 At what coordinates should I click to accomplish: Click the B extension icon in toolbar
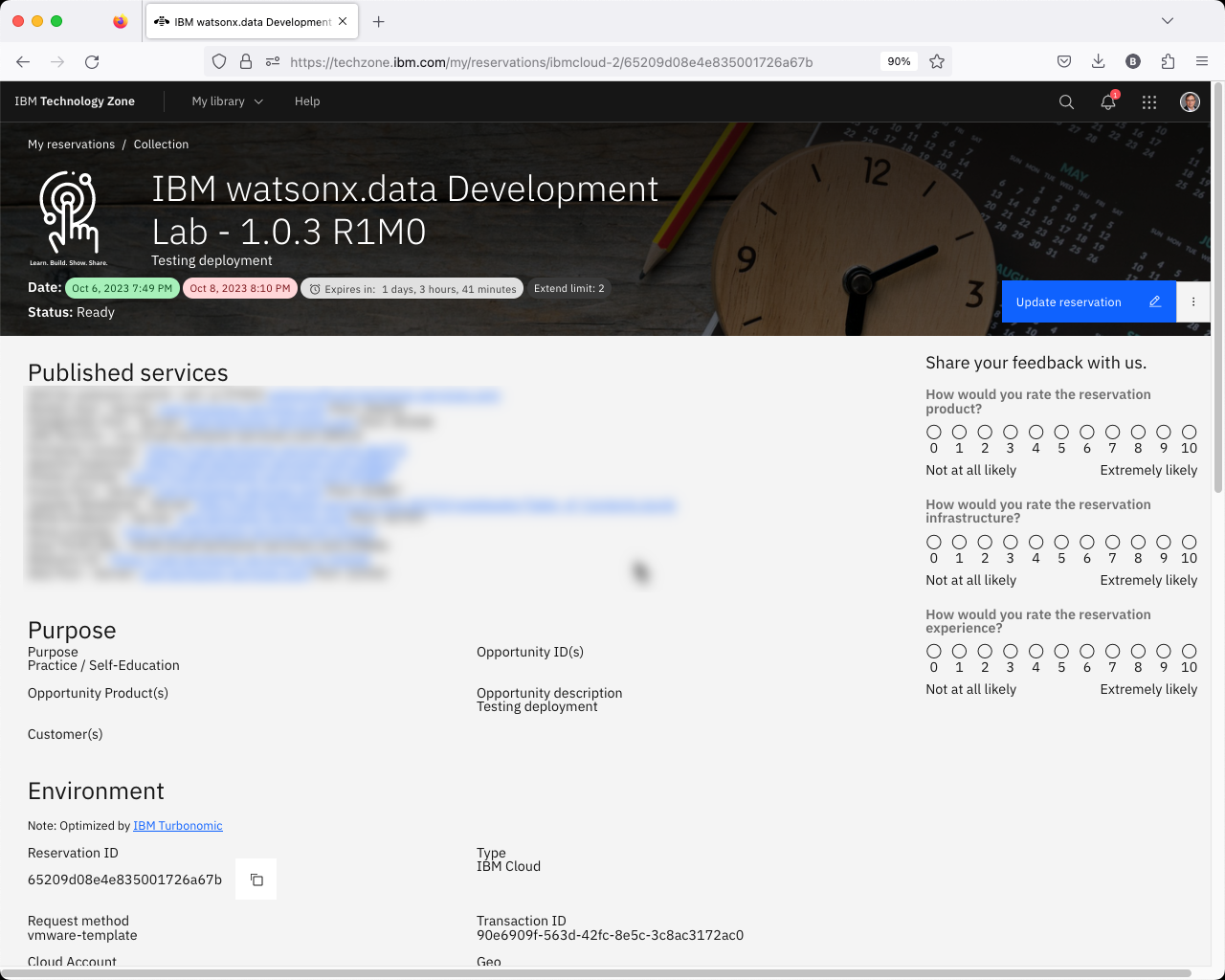[x=1133, y=61]
